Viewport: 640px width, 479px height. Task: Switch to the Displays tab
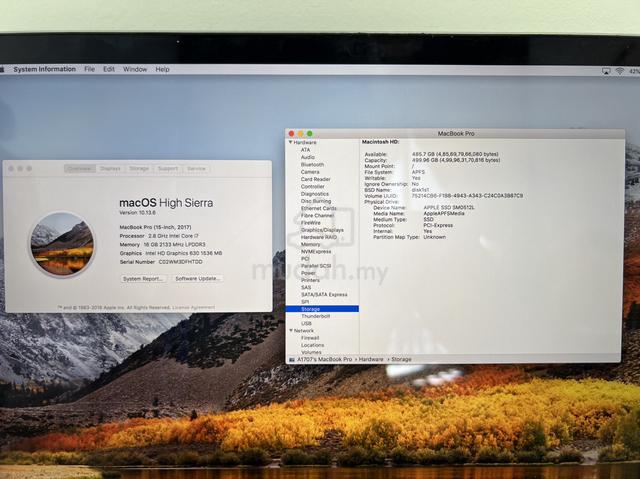coord(110,169)
